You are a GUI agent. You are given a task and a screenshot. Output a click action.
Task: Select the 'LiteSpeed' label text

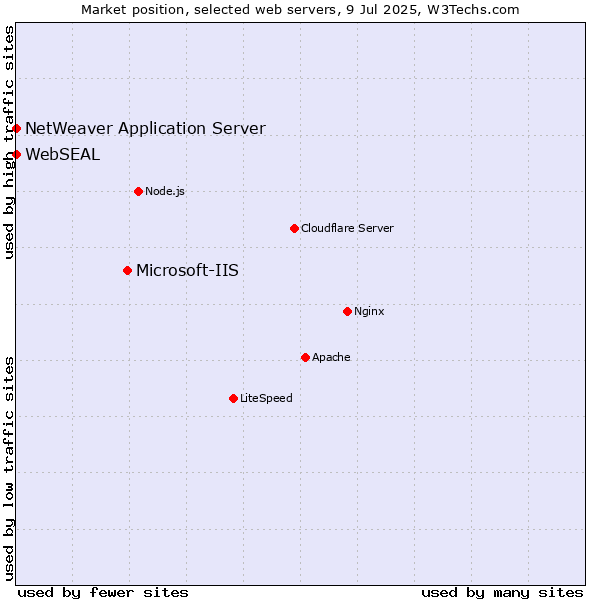pos(266,398)
